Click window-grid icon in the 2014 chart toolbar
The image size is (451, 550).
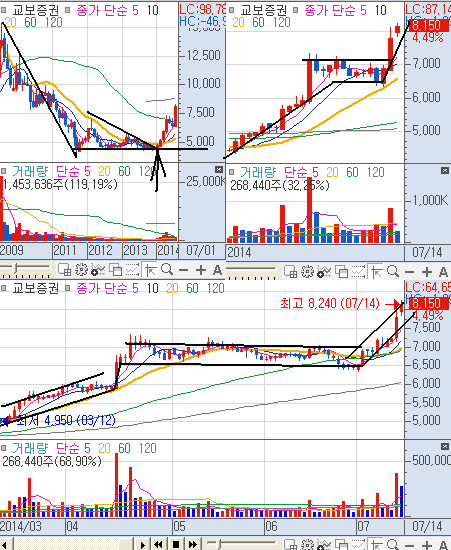pos(290,271)
